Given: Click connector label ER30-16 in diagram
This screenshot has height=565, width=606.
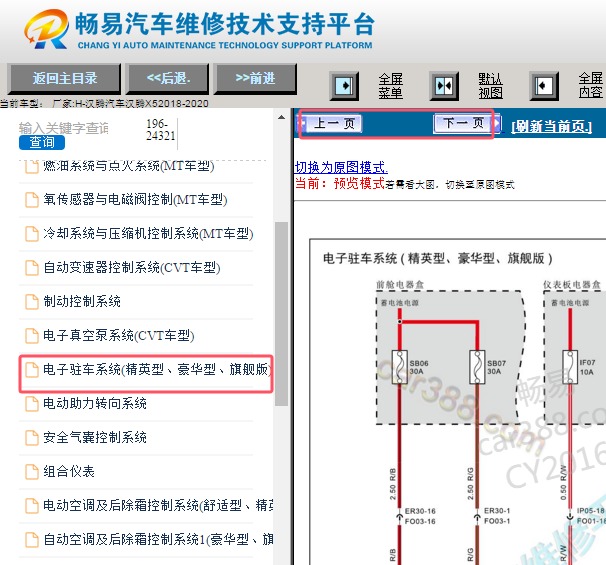Looking at the screenshot, I should click(420, 511).
